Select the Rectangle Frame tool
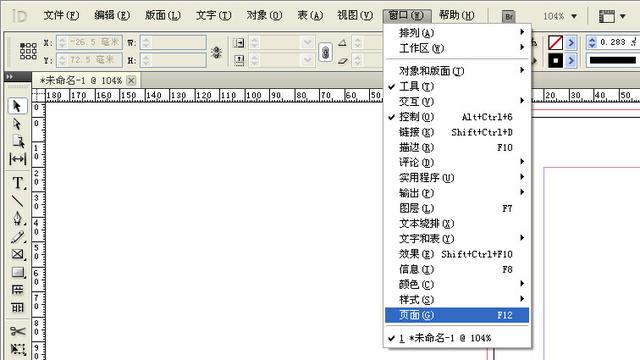 click(x=18, y=254)
